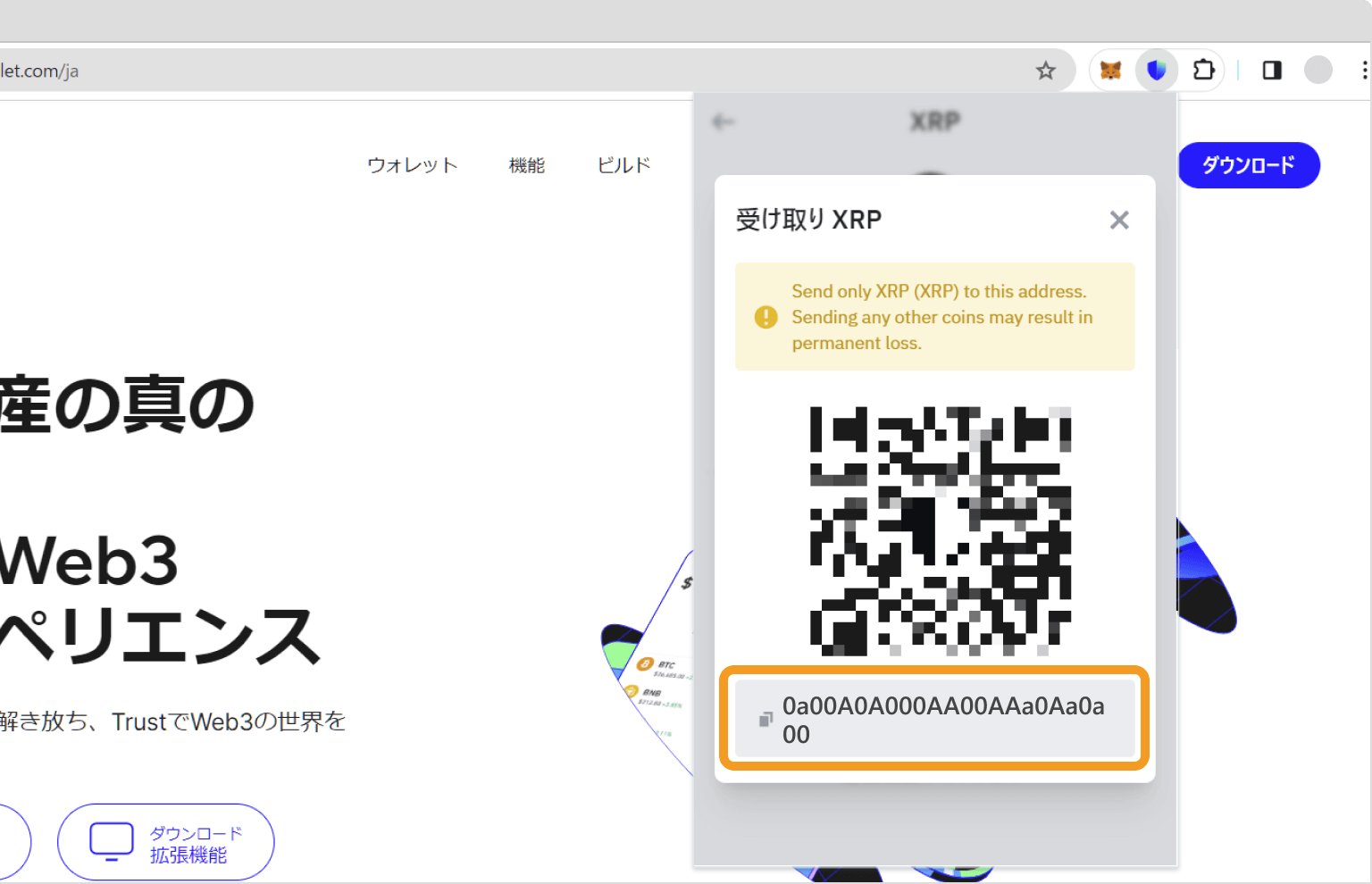
Task: Open the ウォレット navigation menu
Action: (412, 165)
